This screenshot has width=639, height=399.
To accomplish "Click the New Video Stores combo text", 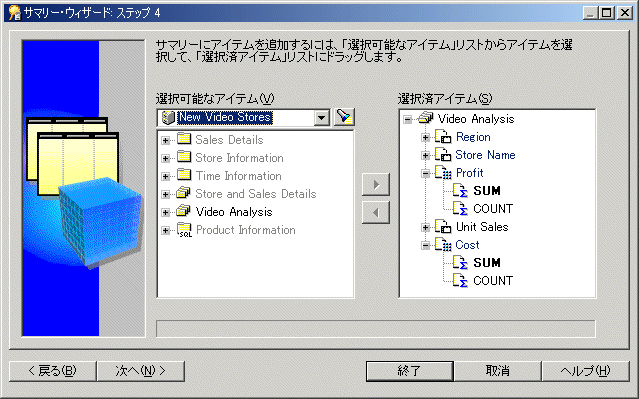I will click(x=225, y=117).
